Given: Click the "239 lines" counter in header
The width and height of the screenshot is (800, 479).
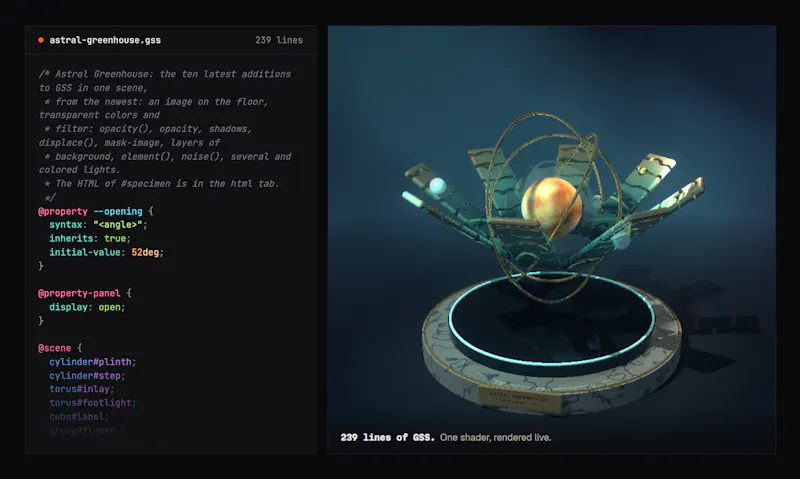Looking at the screenshot, I should coord(279,40).
